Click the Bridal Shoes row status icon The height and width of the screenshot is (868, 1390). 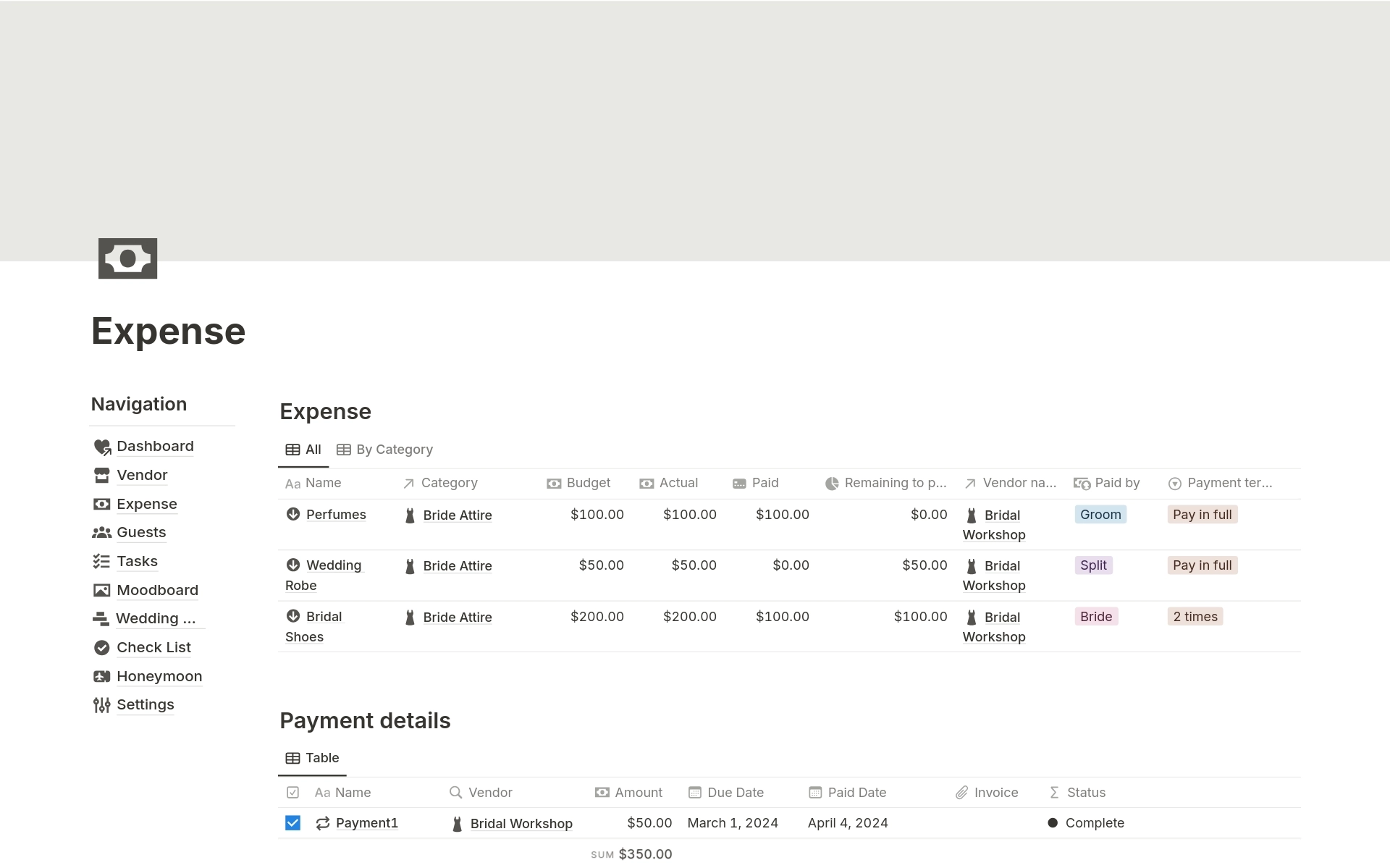pyautogui.click(x=293, y=616)
